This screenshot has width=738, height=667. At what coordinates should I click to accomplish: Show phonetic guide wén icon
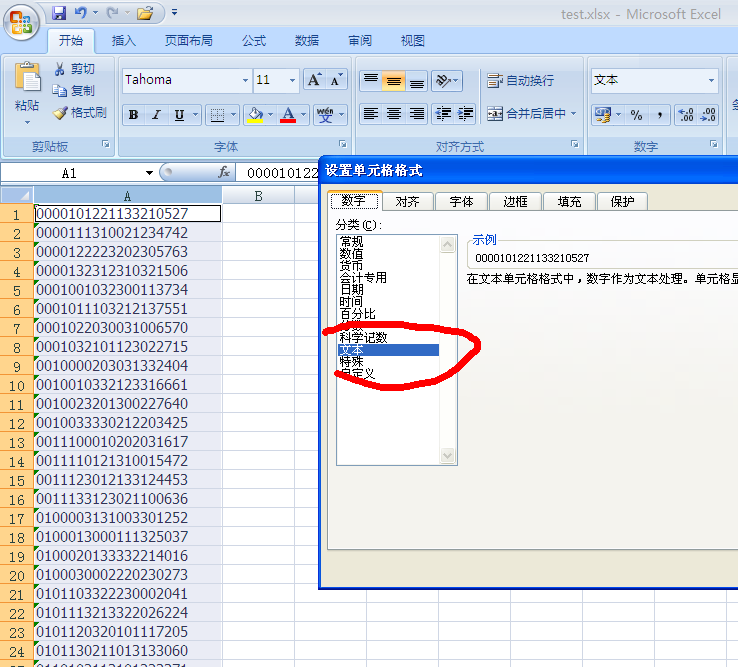click(x=325, y=115)
